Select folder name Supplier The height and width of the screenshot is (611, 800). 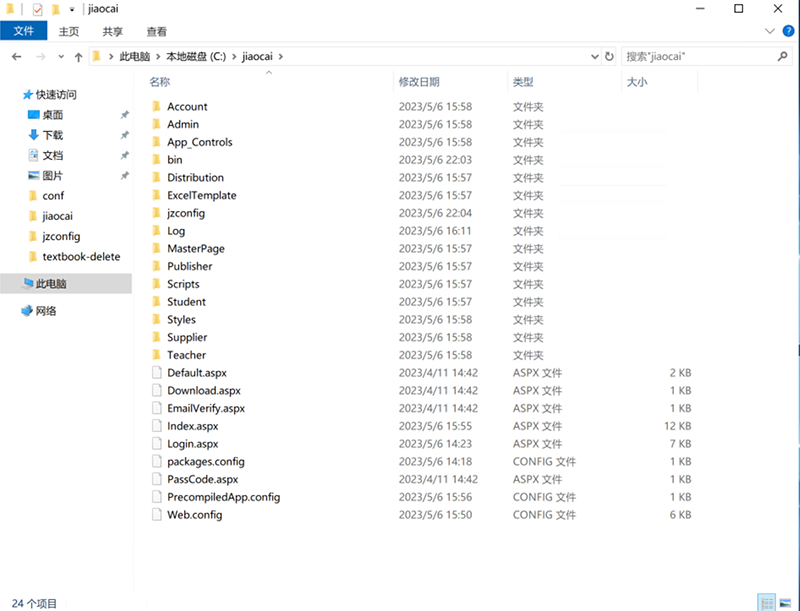(x=187, y=337)
